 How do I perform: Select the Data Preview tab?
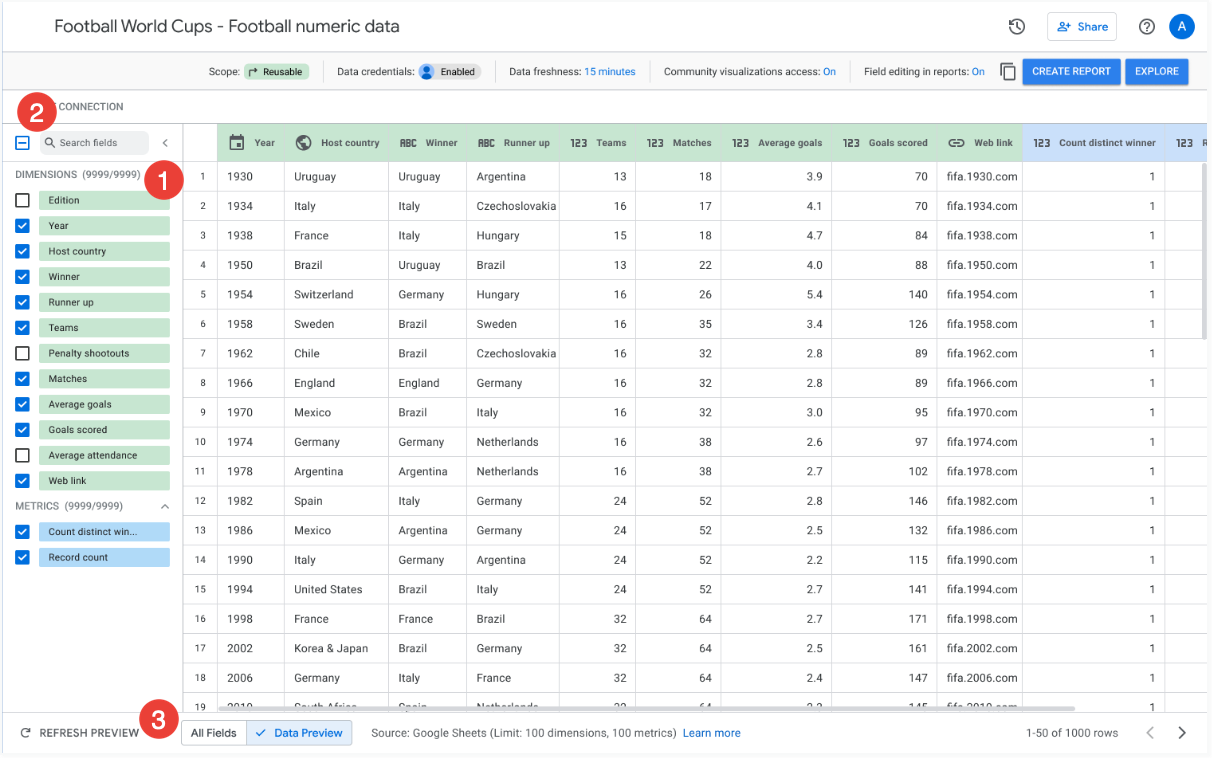click(x=299, y=733)
